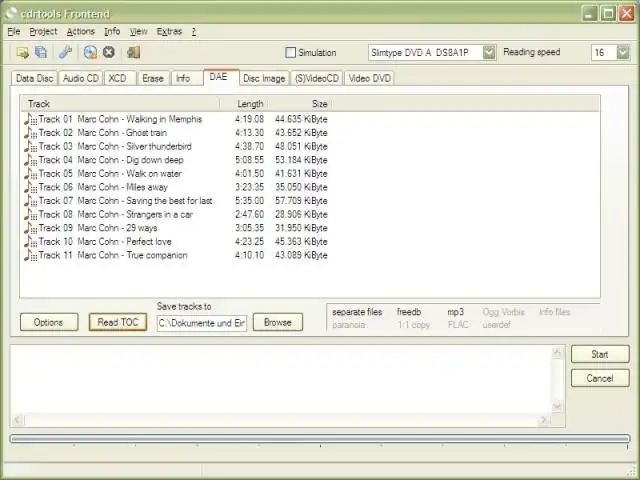This screenshot has height=480, width=640.
Task: Open the Actions menu
Action: pyautogui.click(x=81, y=31)
